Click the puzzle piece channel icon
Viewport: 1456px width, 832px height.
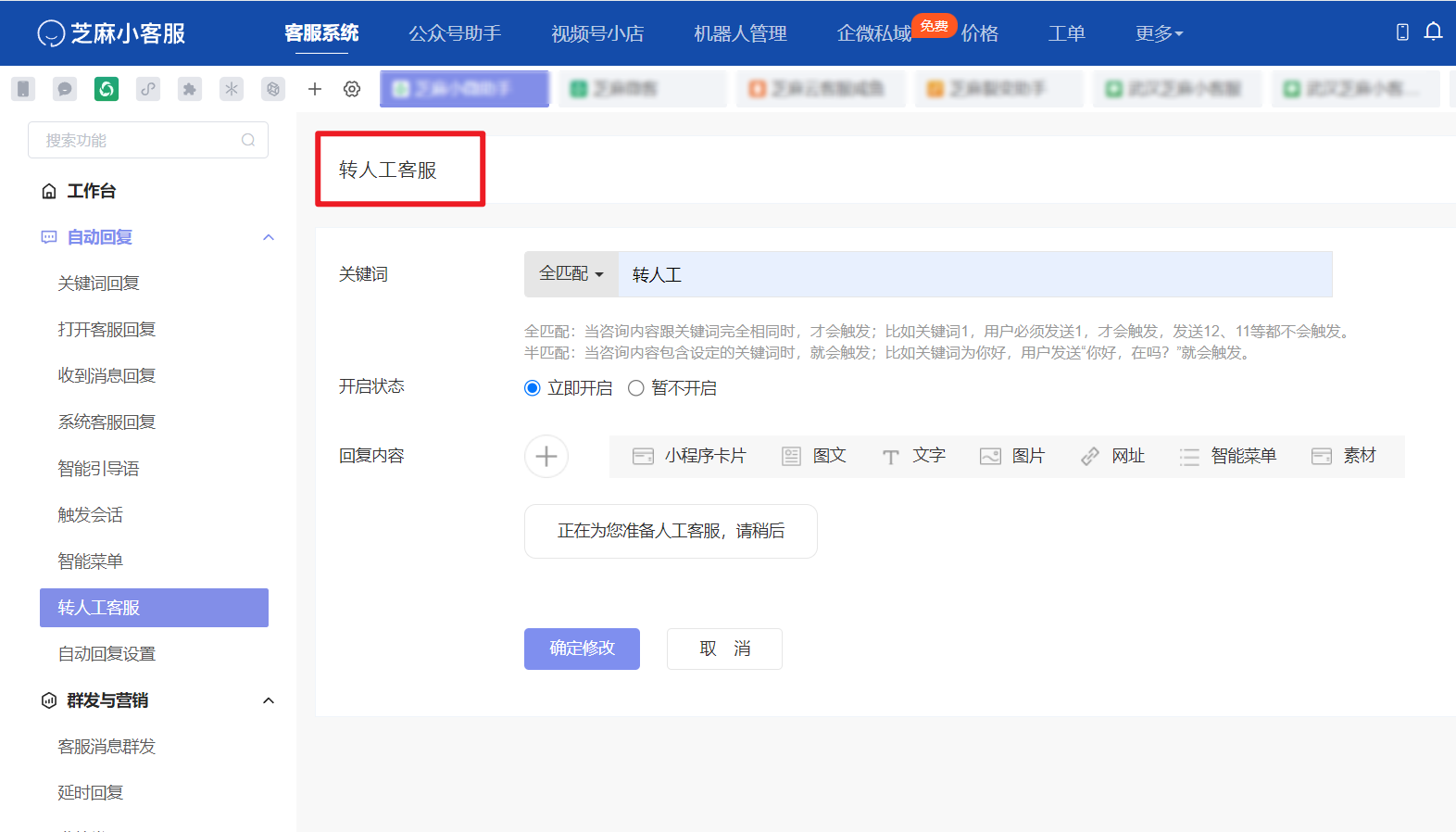[190, 89]
